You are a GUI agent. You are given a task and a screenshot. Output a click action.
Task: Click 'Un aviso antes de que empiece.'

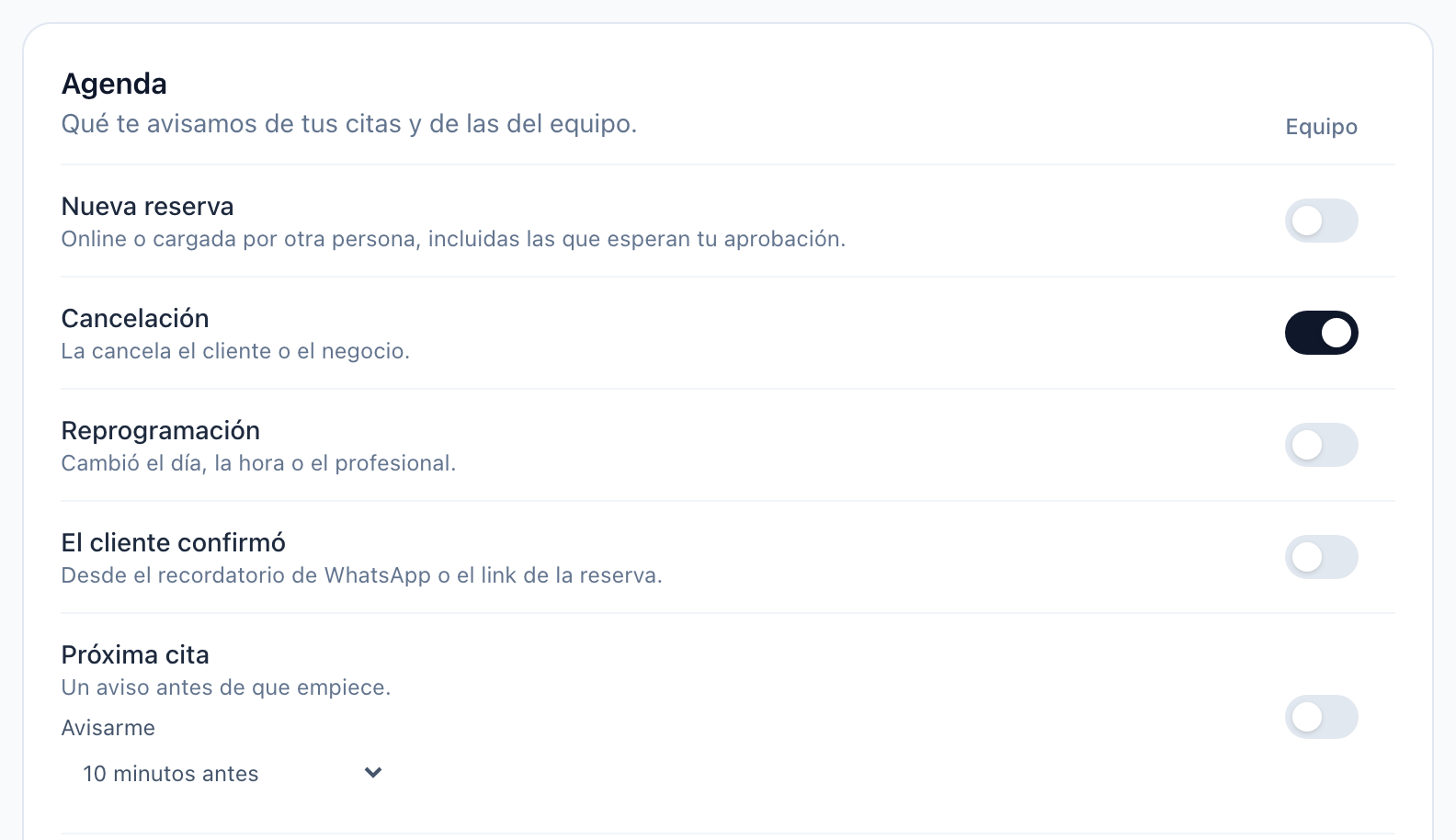[226, 687]
